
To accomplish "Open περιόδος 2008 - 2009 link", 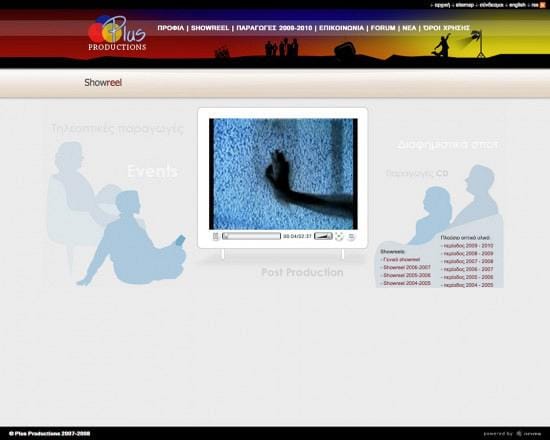I will coord(468,253).
